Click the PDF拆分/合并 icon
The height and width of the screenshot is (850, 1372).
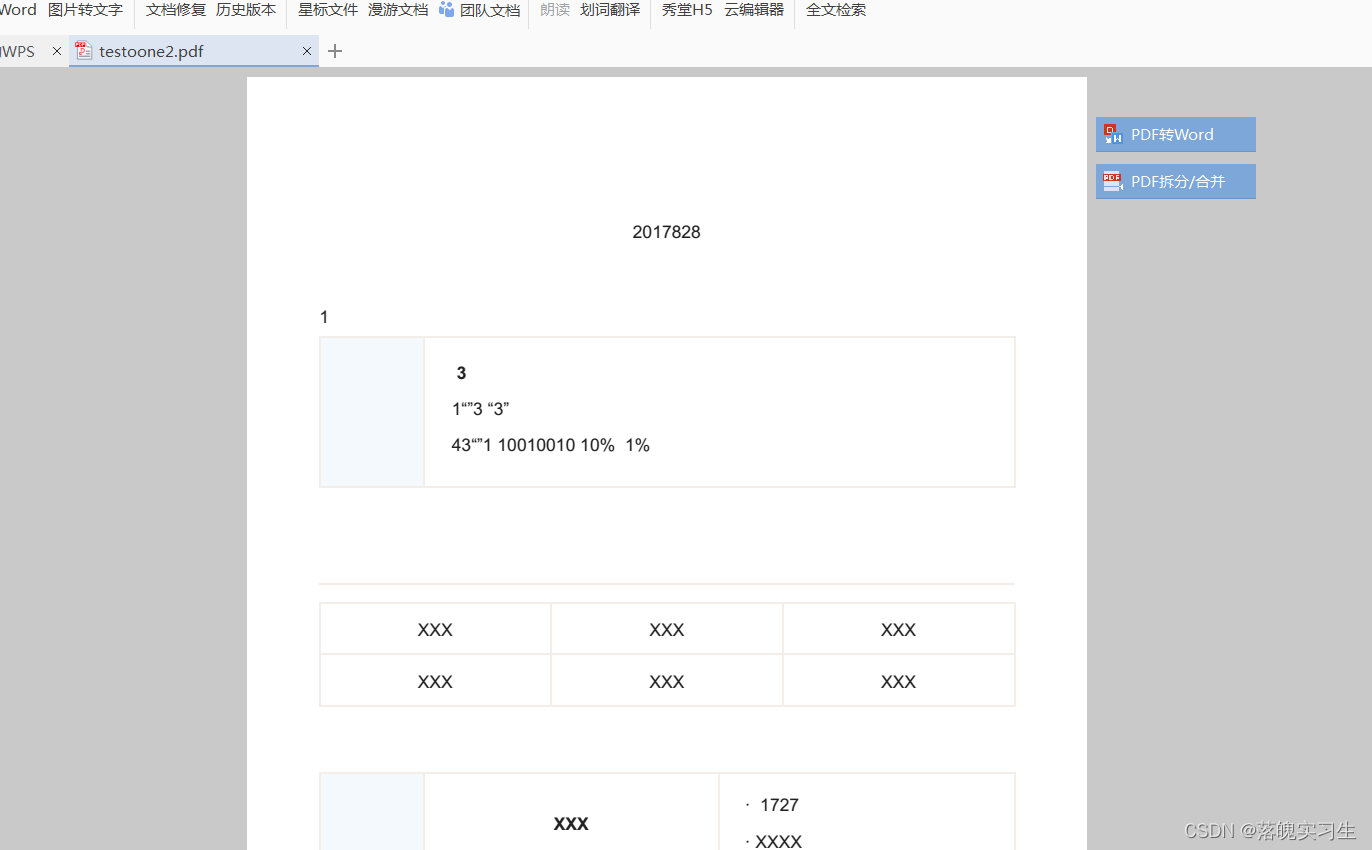(1113, 181)
